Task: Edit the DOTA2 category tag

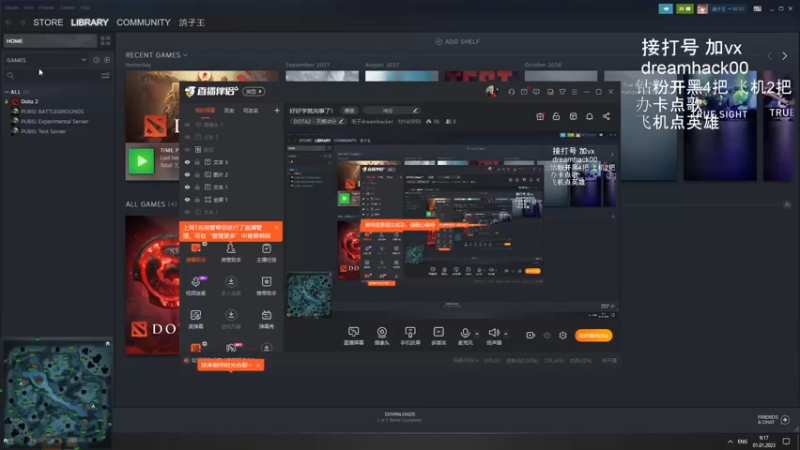Action: pyautogui.click(x=318, y=121)
